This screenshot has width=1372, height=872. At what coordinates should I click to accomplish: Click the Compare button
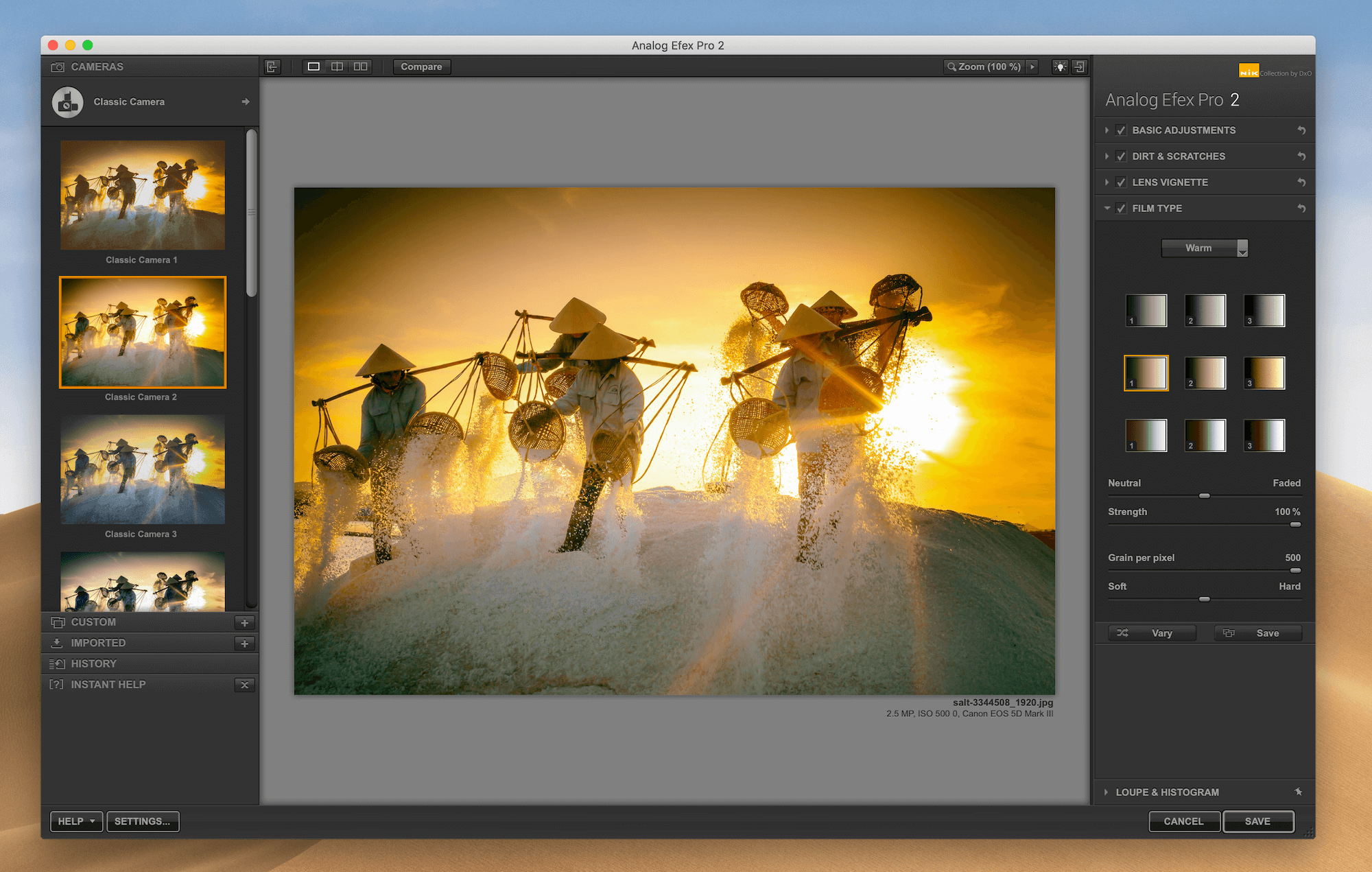point(421,67)
